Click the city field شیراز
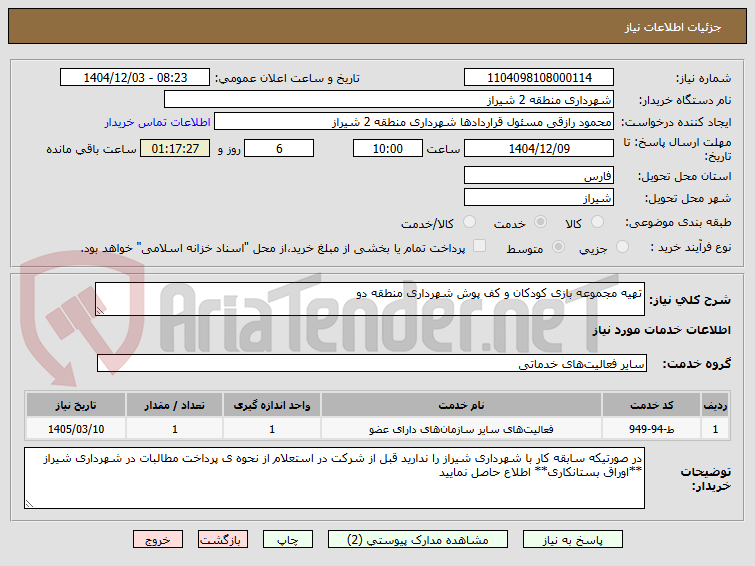This screenshot has width=755, height=566. click(539, 197)
